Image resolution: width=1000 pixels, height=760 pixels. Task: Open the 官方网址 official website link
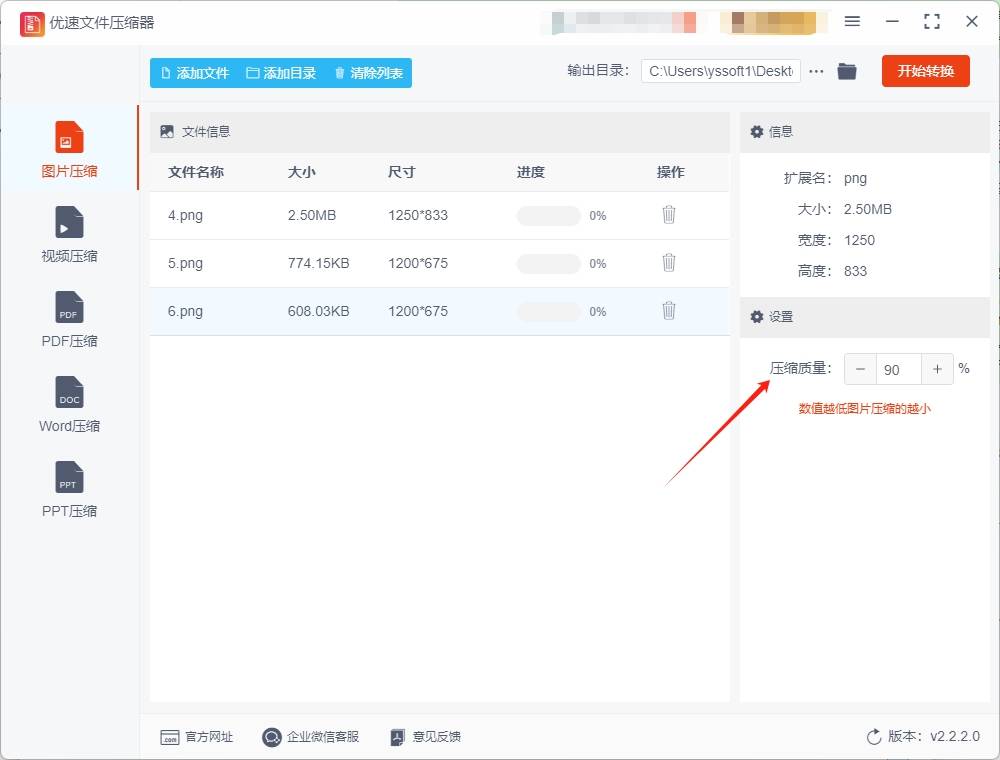197,737
